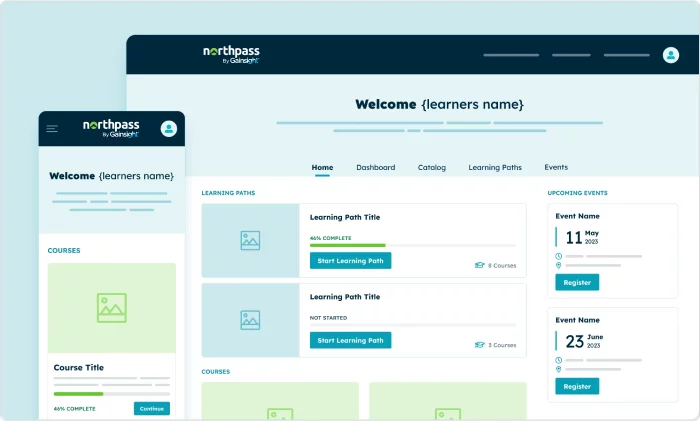Open the Catalog tab

pos(432,167)
